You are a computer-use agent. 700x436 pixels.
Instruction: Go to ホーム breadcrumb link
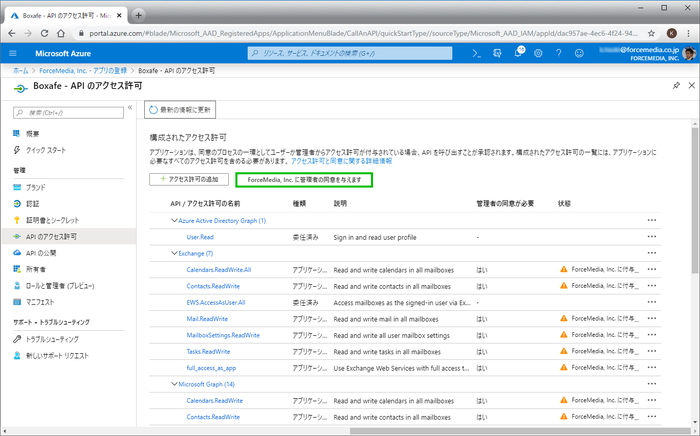point(21,71)
